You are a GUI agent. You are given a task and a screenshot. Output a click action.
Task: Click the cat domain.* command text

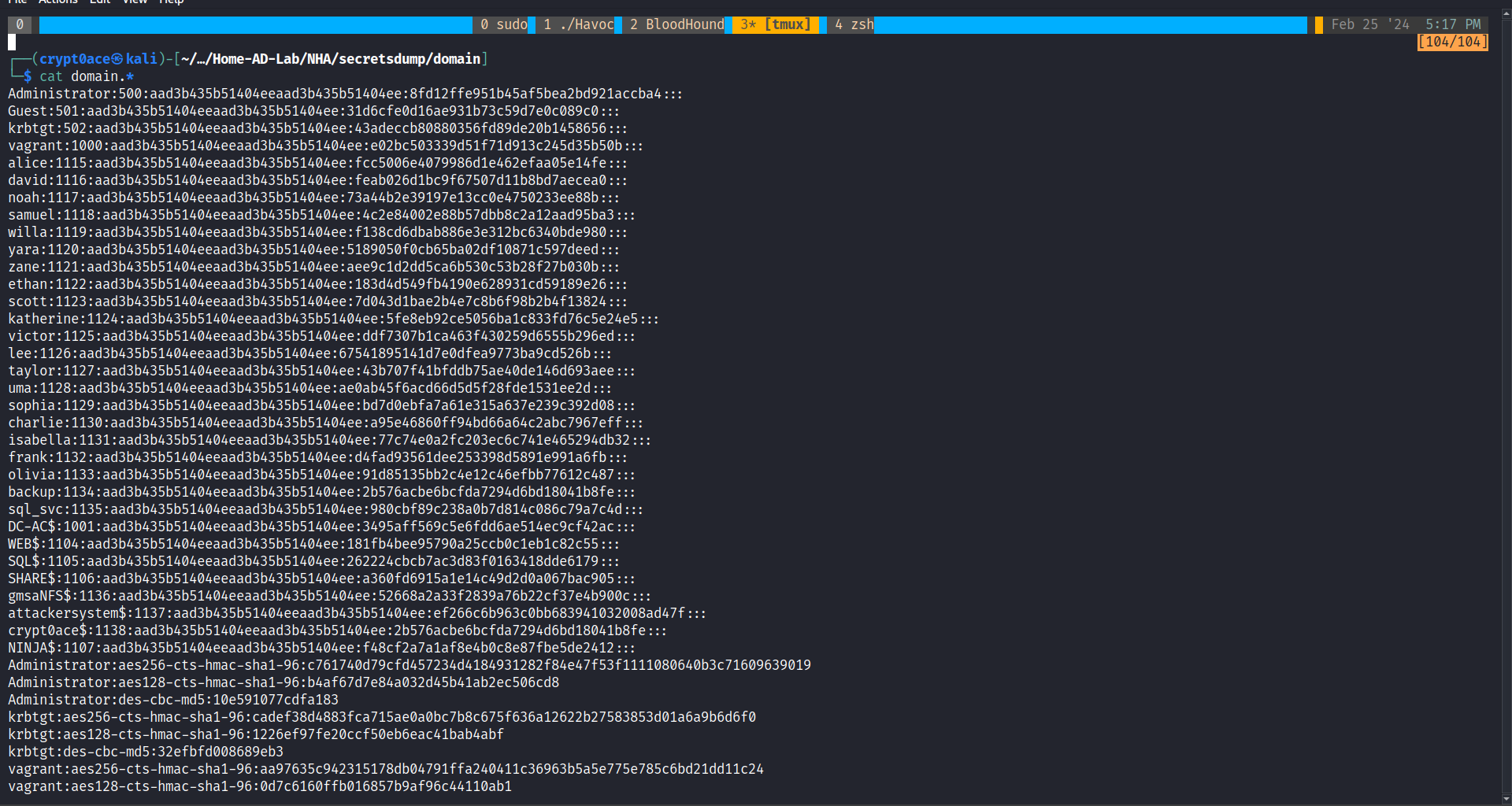[87, 76]
